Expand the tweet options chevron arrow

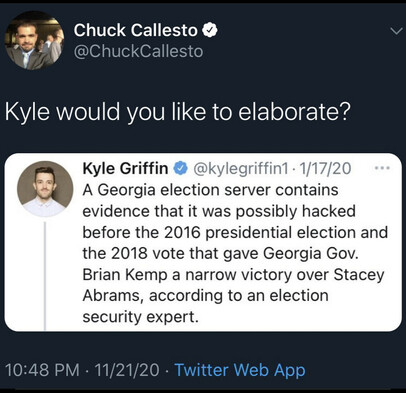tap(396, 32)
